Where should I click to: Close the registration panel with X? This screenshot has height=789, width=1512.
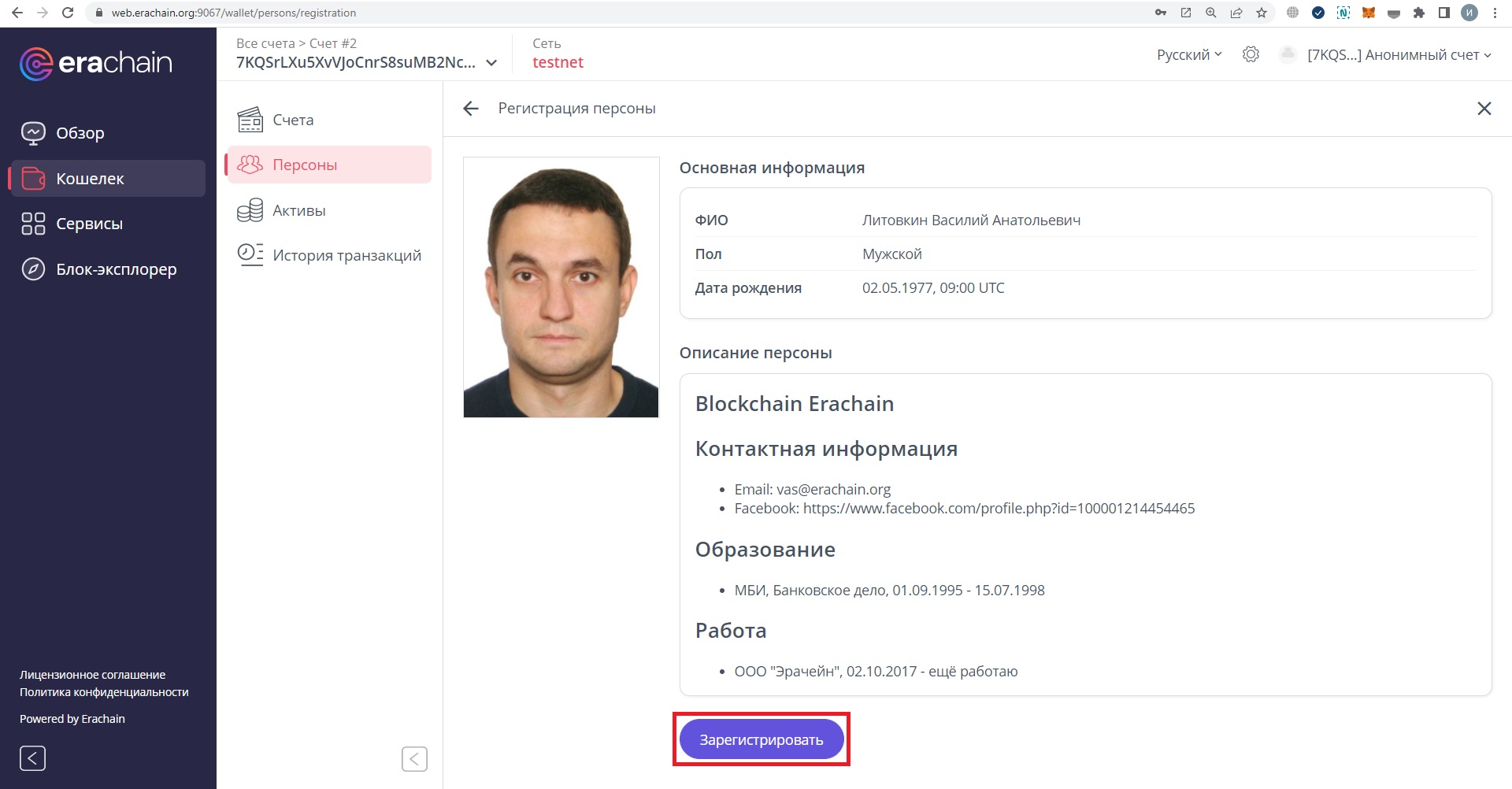click(1484, 109)
